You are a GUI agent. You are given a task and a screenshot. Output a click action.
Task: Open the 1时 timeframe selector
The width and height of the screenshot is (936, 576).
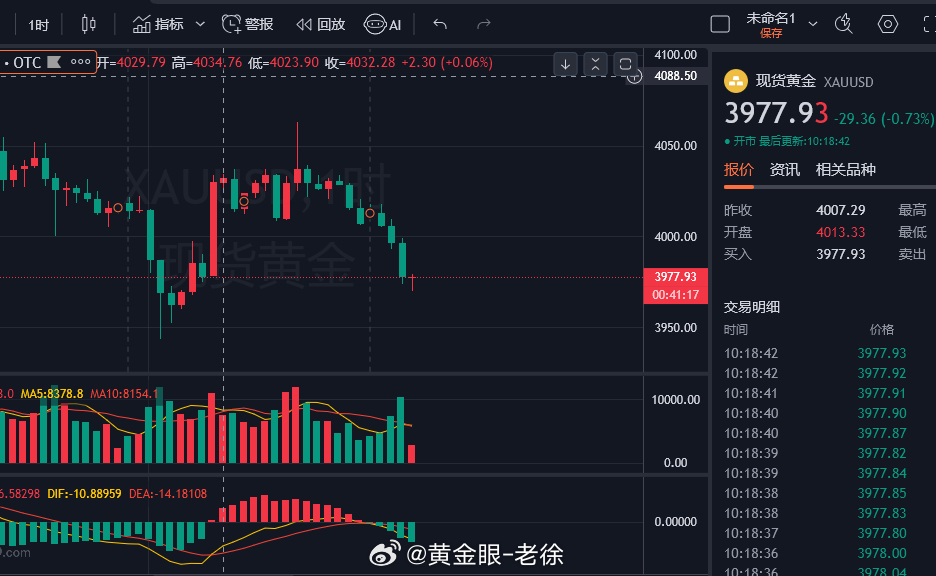(x=38, y=24)
